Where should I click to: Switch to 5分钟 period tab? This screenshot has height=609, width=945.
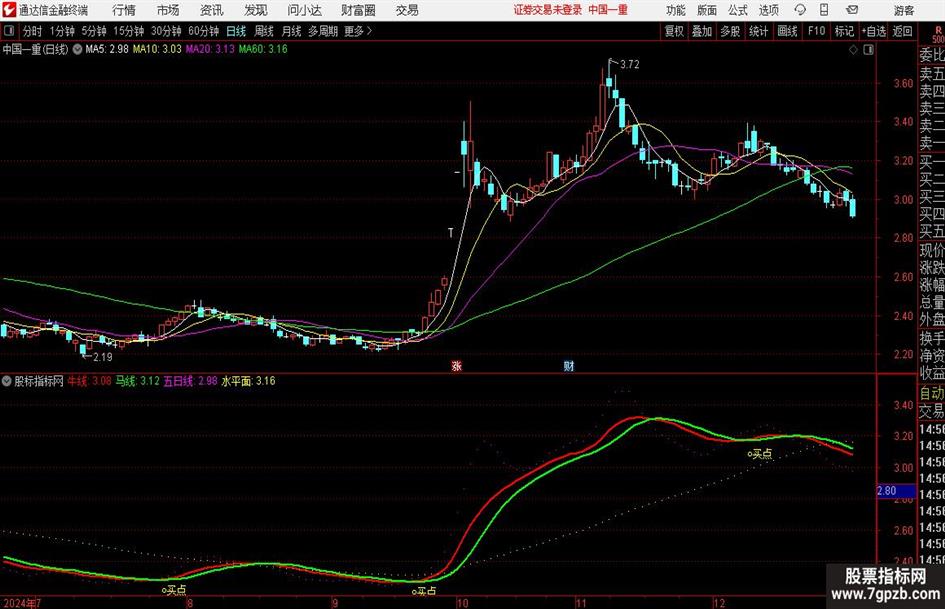(x=93, y=31)
